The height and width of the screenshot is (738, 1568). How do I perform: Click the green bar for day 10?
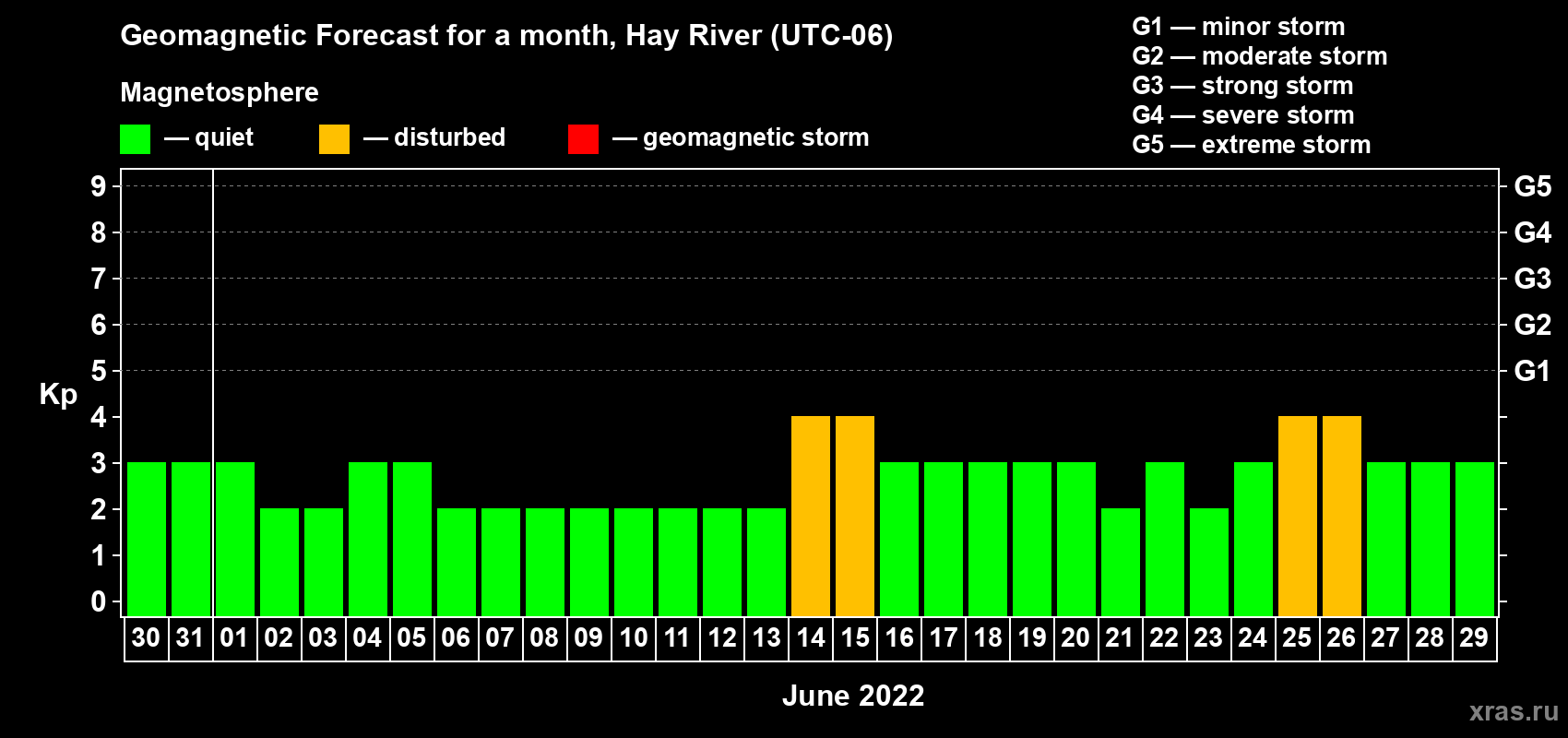(634, 562)
